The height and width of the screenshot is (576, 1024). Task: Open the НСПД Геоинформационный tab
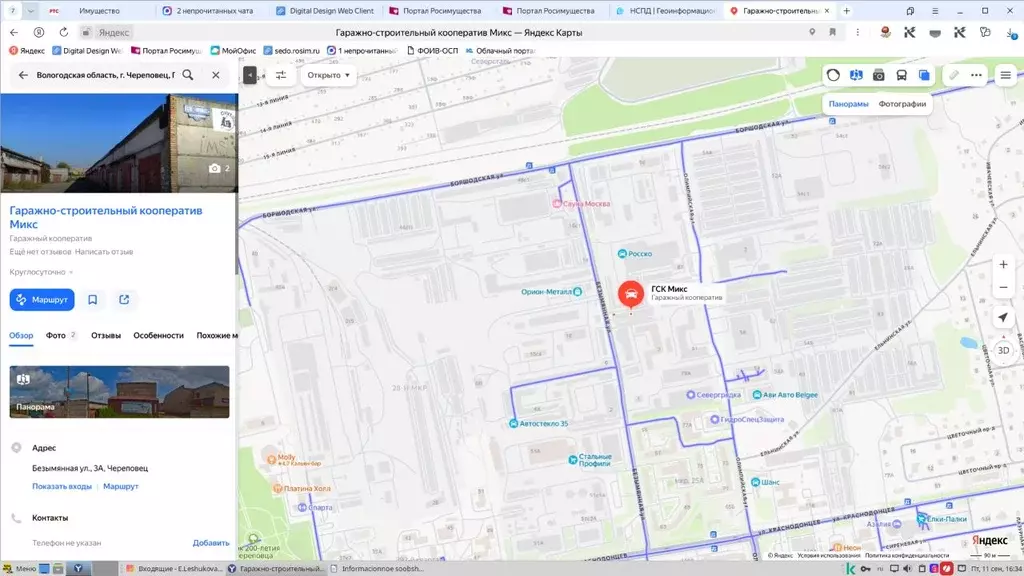(666, 10)
